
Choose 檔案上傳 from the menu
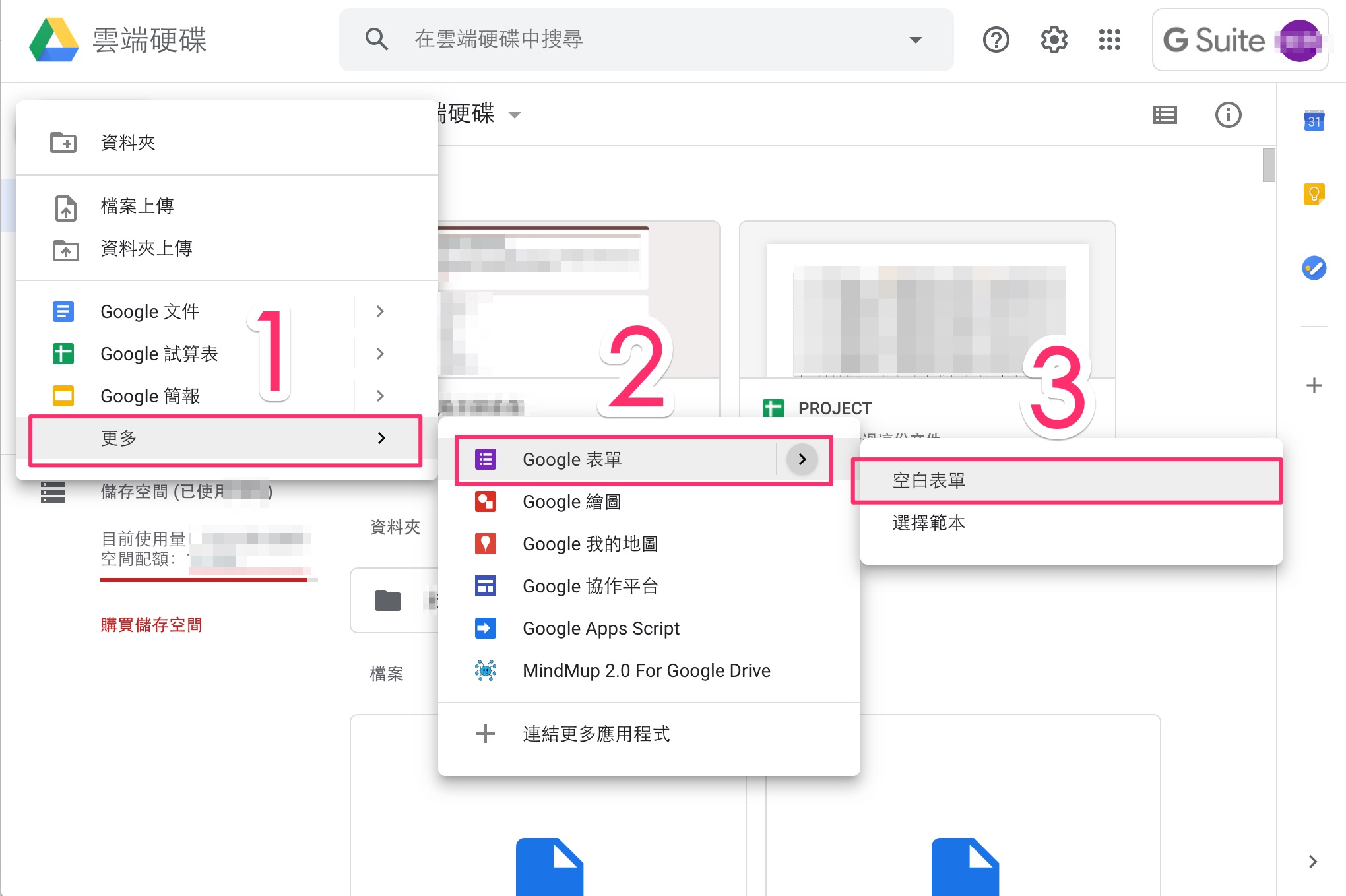(227, 207)
